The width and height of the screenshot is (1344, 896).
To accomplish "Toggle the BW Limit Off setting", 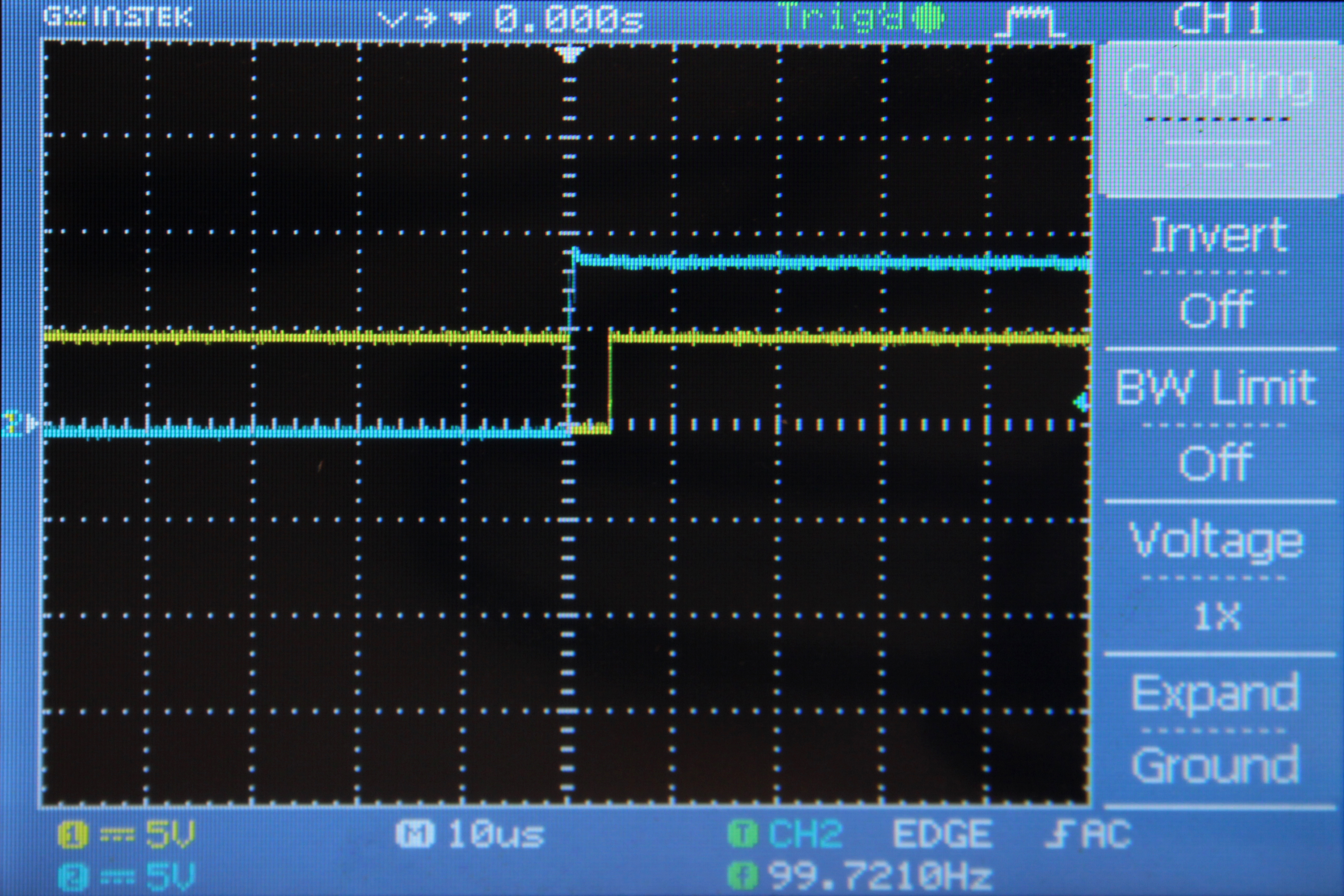I will (x=1219, y=425).
